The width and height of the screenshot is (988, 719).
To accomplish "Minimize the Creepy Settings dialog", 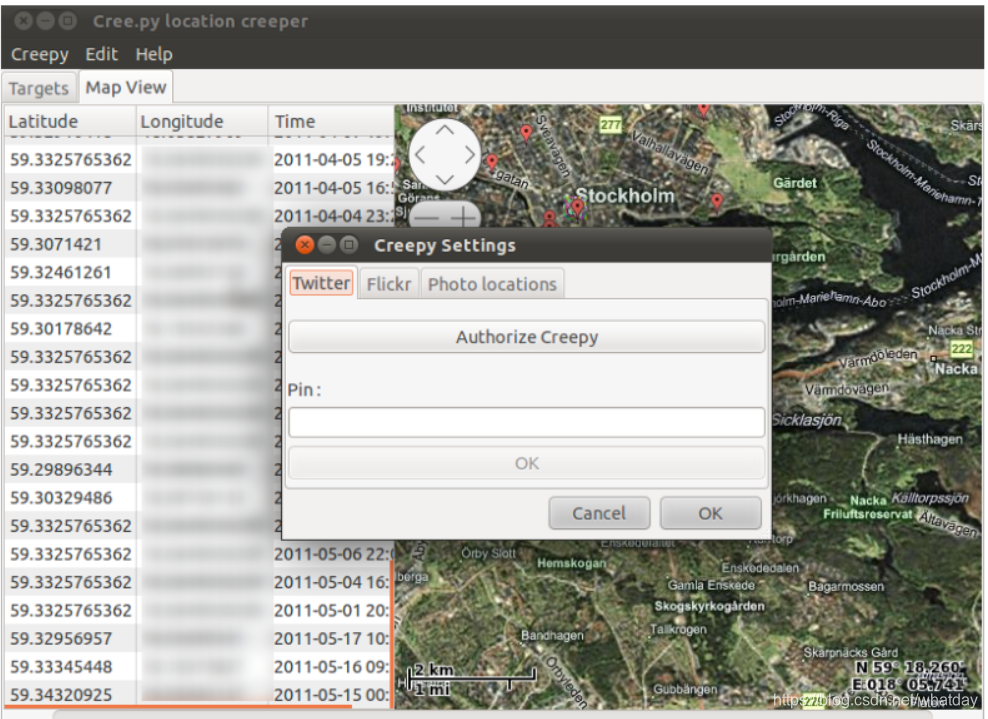I will (x=327, y=244).
